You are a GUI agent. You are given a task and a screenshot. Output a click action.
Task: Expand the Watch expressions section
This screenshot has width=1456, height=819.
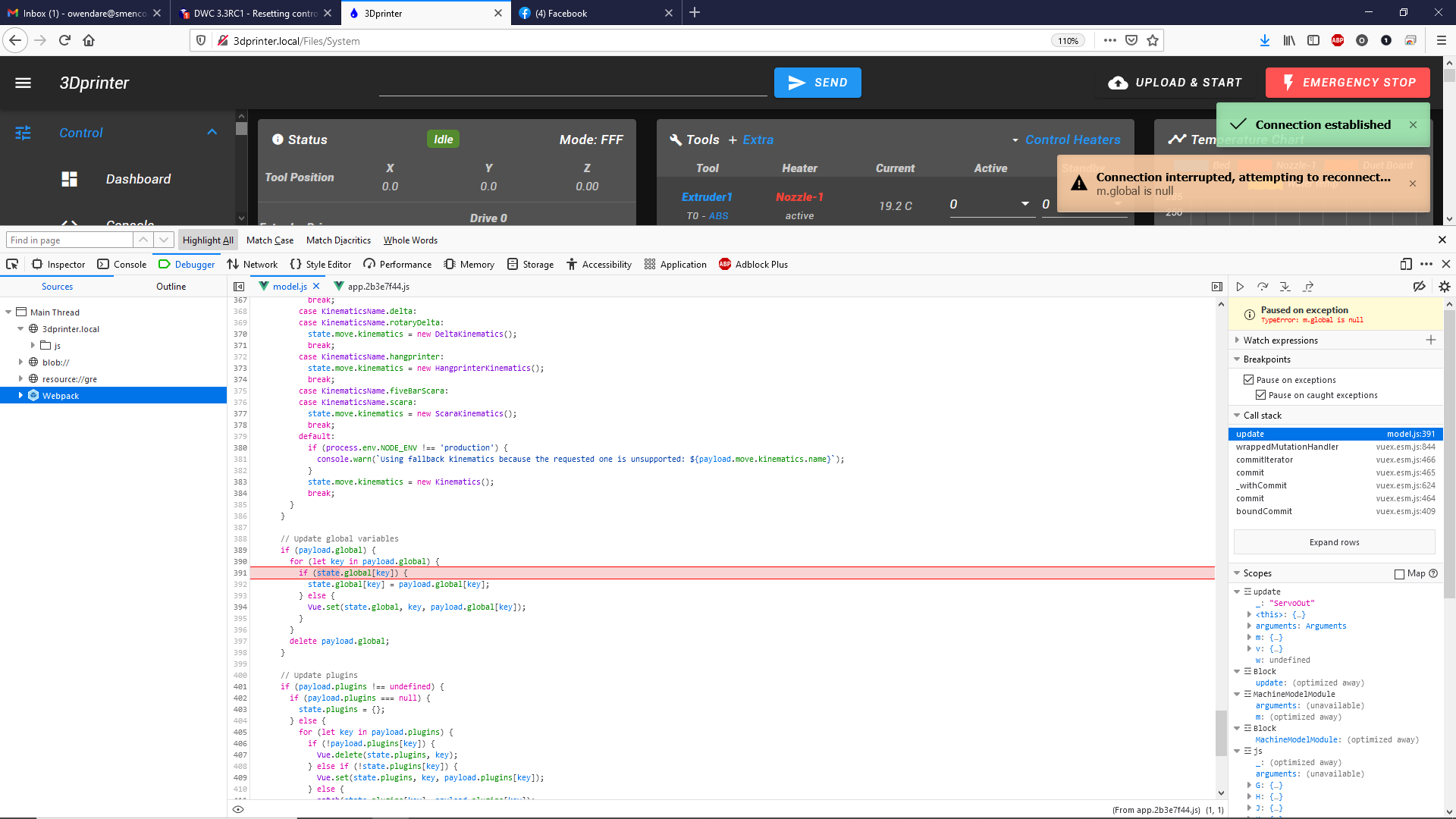tap(1237, 340)
